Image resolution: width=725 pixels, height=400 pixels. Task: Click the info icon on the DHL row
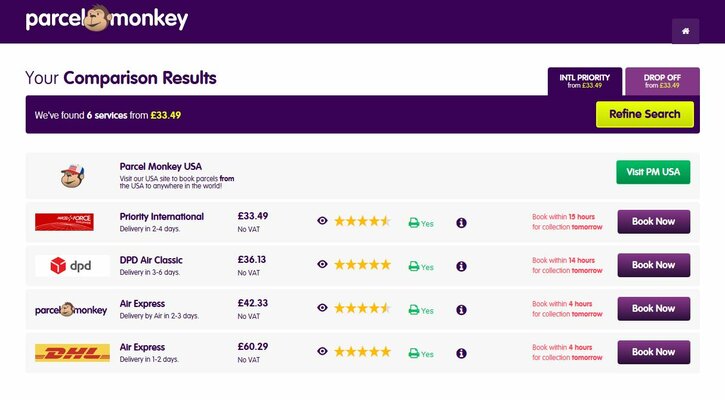[461, 353]
